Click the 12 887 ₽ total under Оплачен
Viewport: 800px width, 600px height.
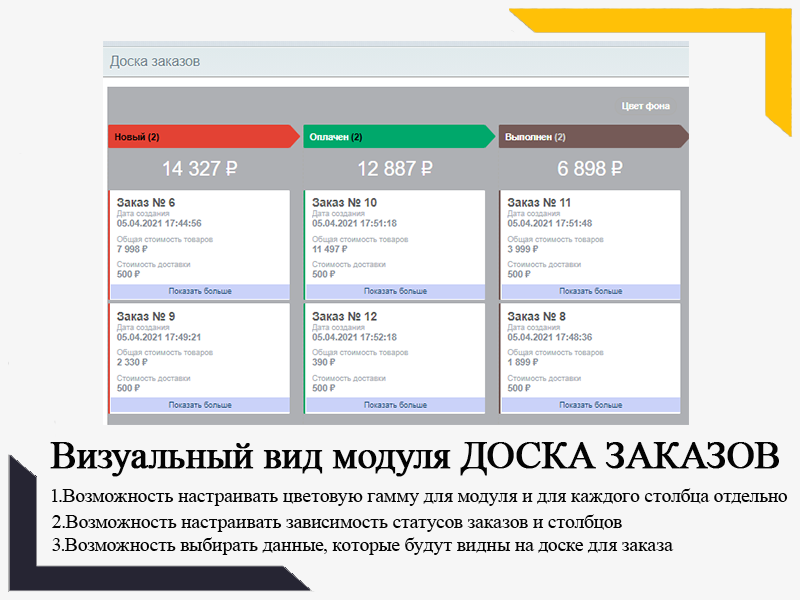[x=396, y=169]
